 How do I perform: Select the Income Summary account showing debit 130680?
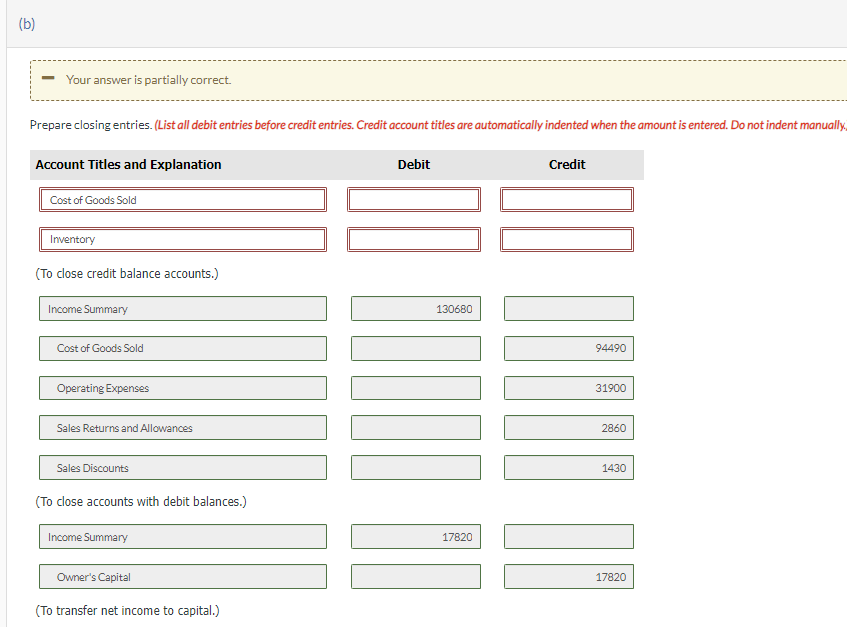point(182,308)
